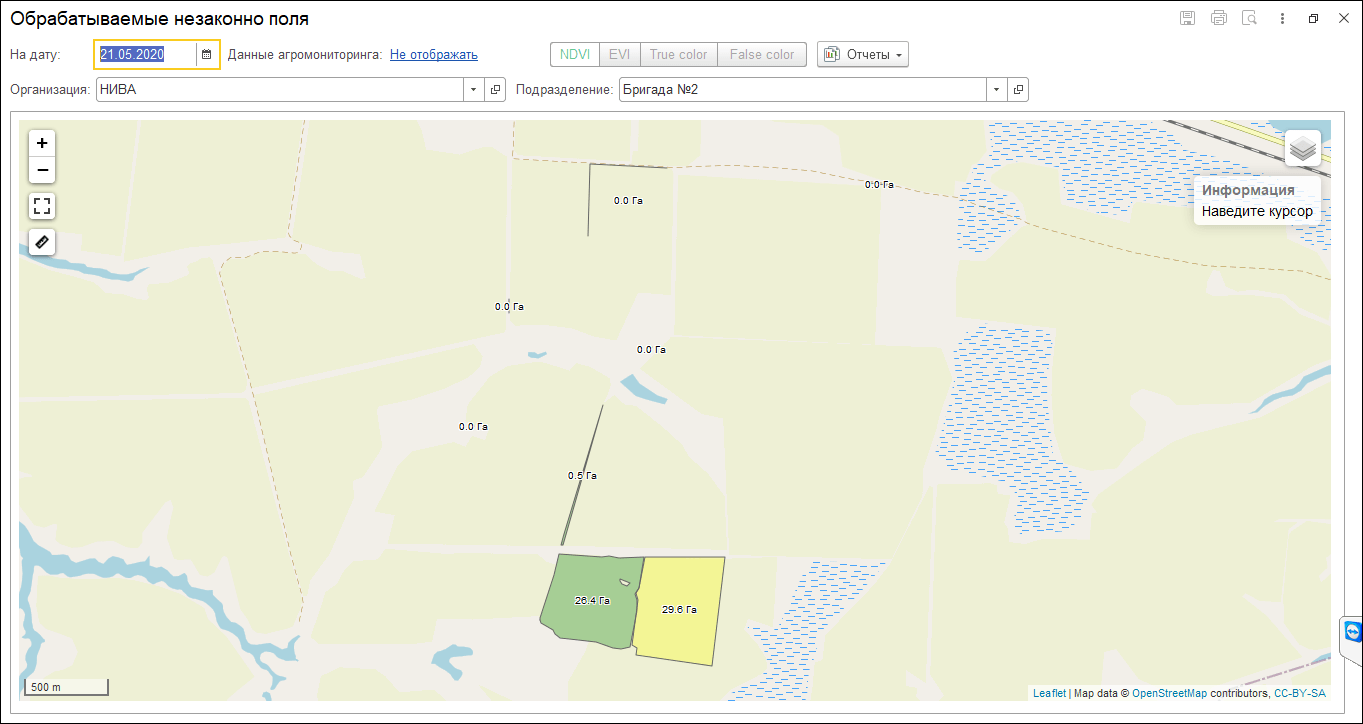
Task: Open the OpenStreetMap contributors link
Action: tap(1169, 693)
